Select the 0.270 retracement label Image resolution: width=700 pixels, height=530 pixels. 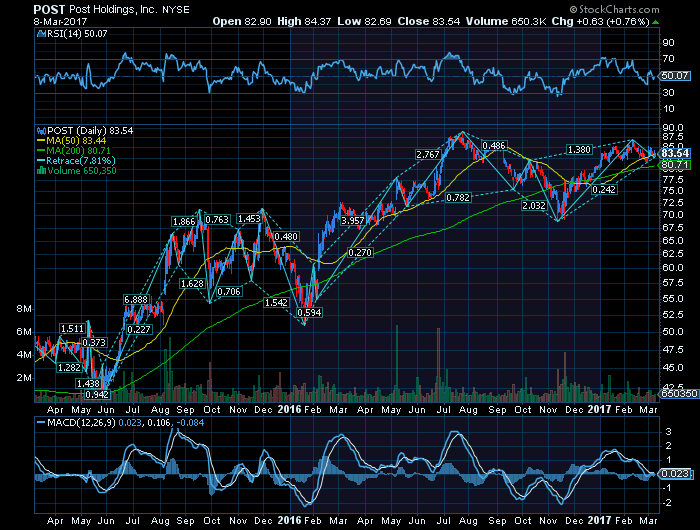point(360,253)
